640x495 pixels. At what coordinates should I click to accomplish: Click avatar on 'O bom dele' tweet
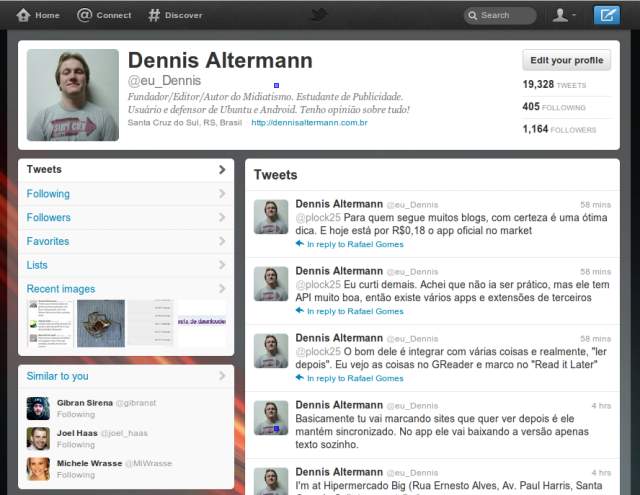[271, 351]
